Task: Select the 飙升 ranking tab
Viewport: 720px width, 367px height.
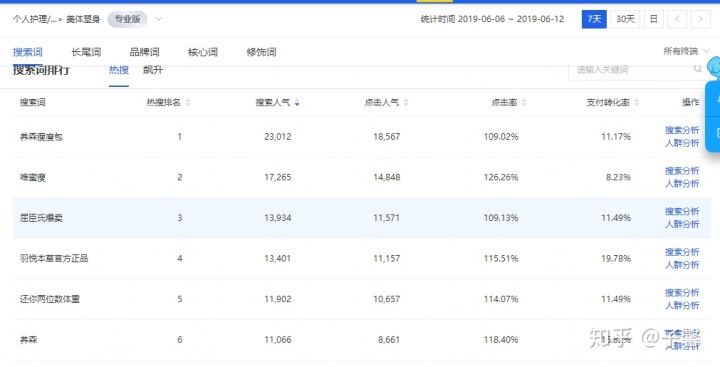Action: 153,70
